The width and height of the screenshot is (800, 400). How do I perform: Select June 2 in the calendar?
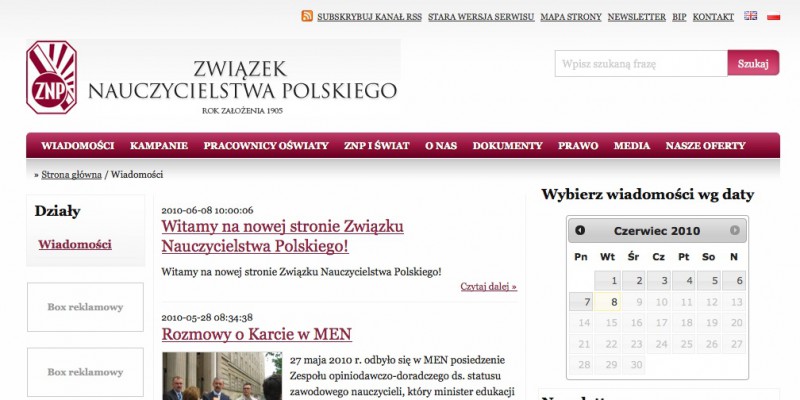pyautogui.click(x=633, y=280)
